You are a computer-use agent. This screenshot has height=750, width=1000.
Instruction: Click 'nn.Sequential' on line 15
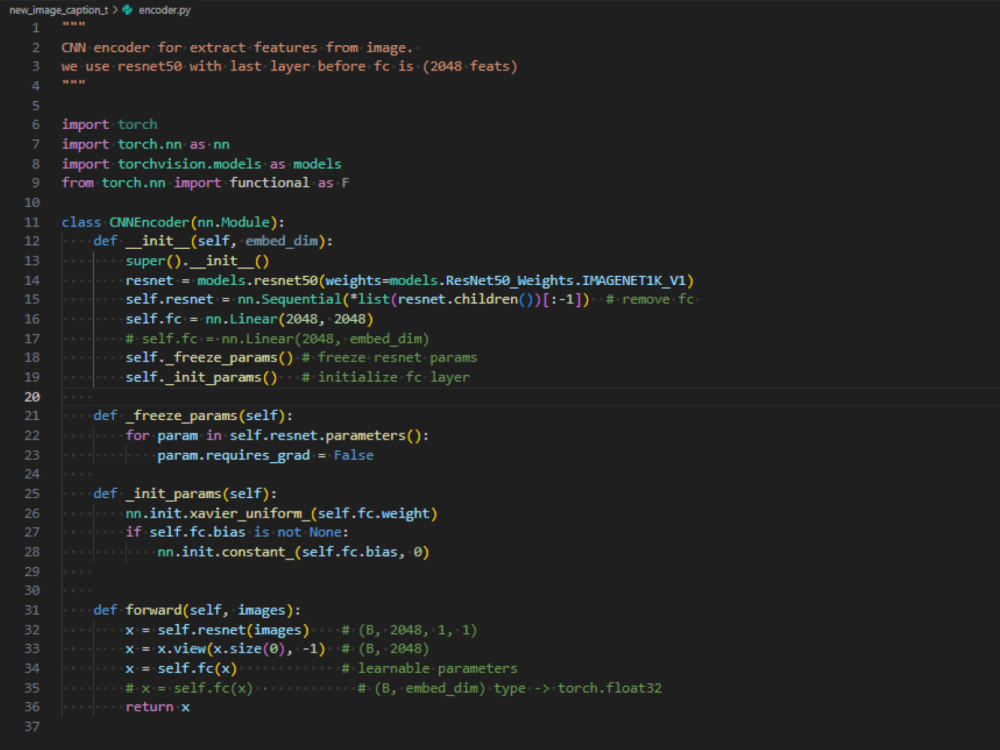click(290, 299)
